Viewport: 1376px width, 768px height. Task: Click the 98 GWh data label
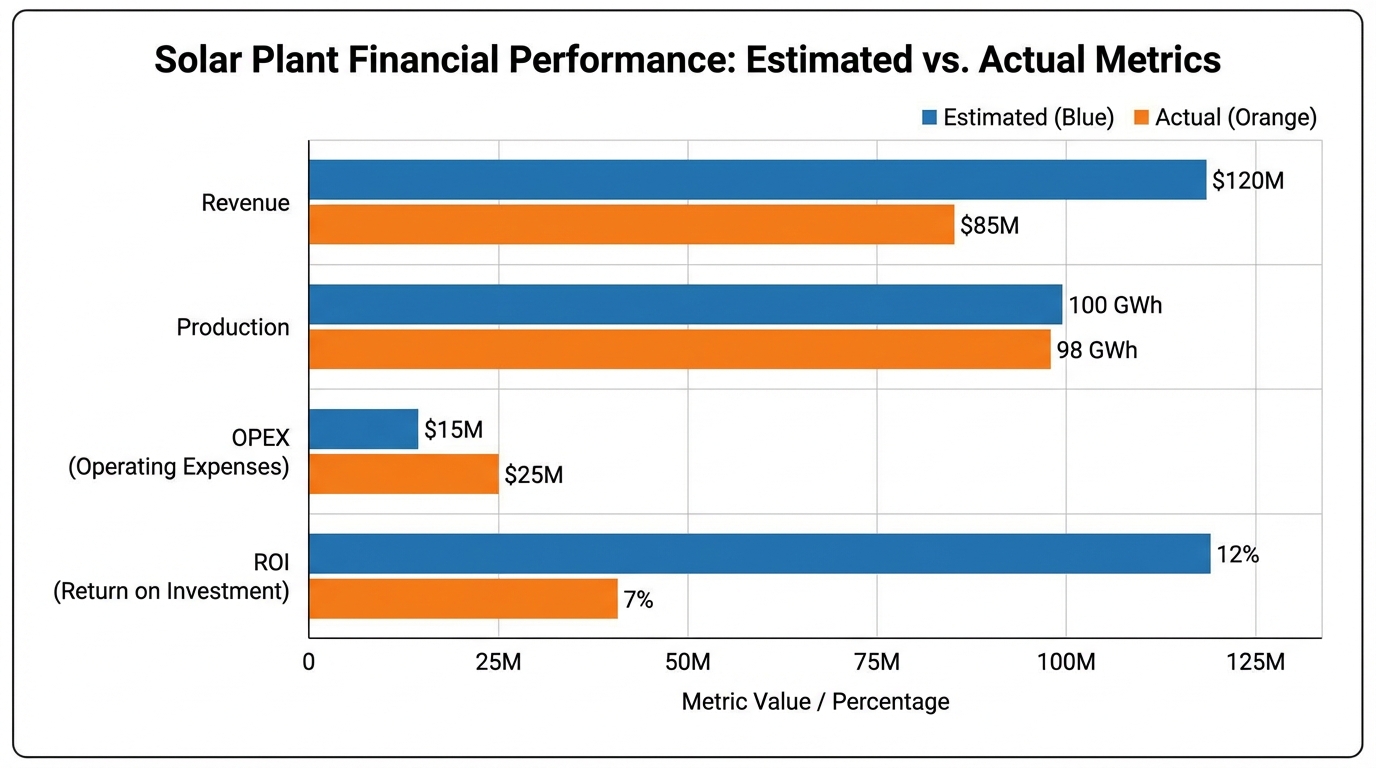pyautogui.click(x=1097, y=351)
